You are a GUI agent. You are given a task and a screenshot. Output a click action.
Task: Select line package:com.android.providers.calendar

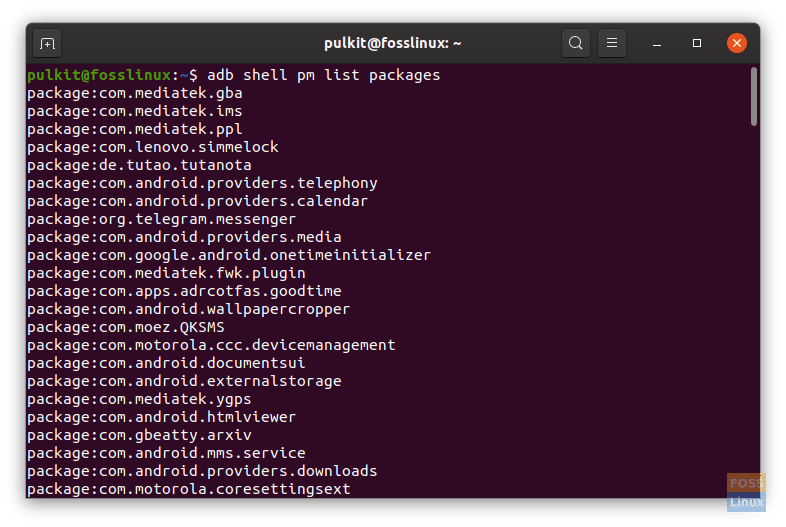pos(198,201)
